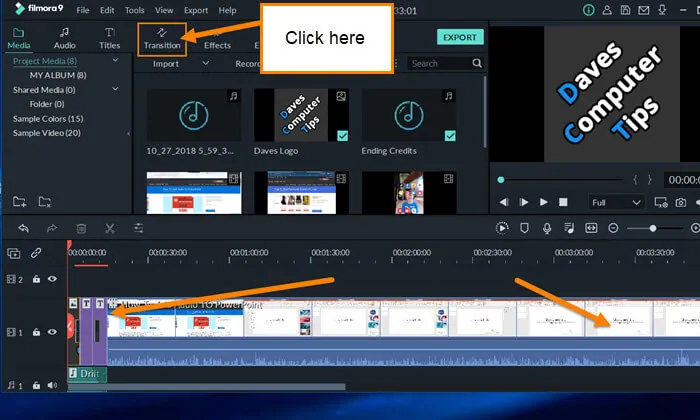
Task: Select the Daves Logo thumbnail
Action: [x=301, y=115]
